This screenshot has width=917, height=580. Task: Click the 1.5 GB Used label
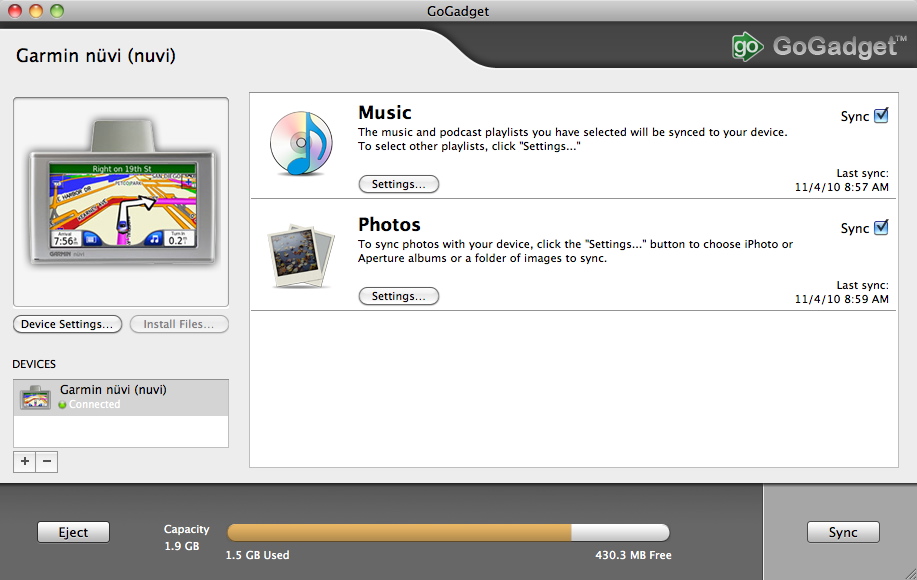pyautogui.click(x=257, y=555)
